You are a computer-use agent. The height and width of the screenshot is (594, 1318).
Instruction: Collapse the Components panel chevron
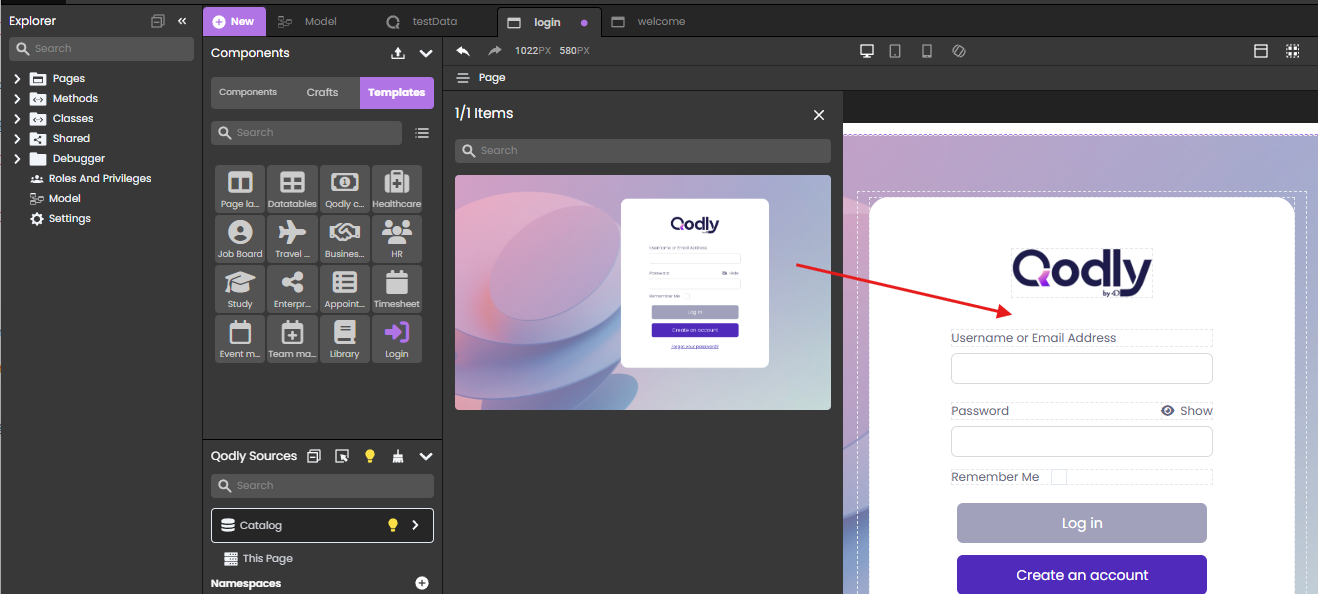click(x=426, y=53)
